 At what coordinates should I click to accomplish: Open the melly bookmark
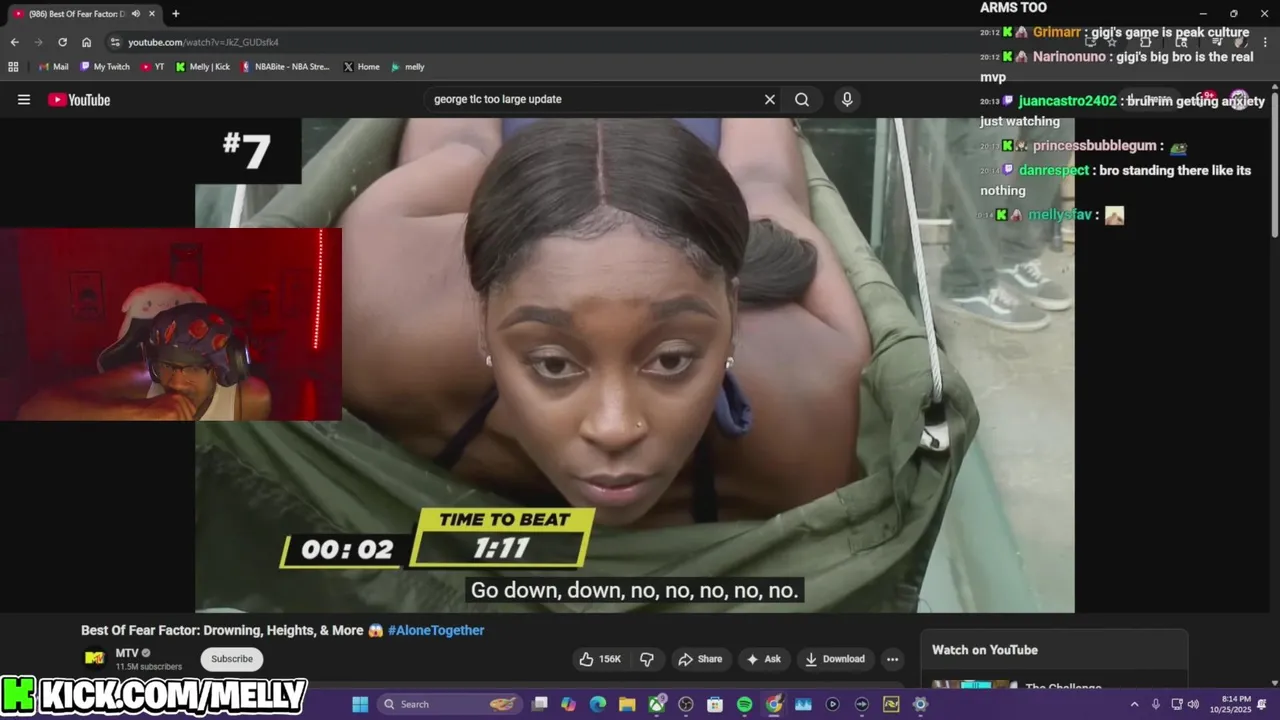[x=407, y=67]
